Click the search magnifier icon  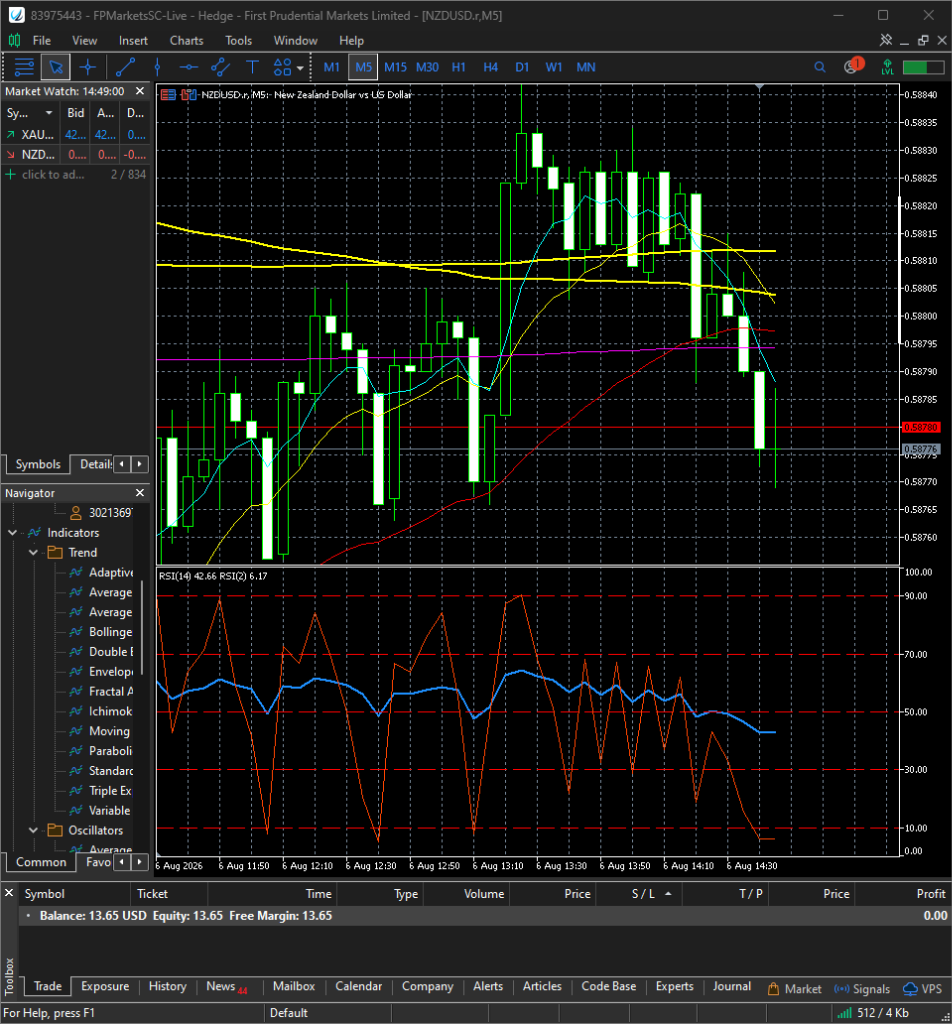(820, 67)
